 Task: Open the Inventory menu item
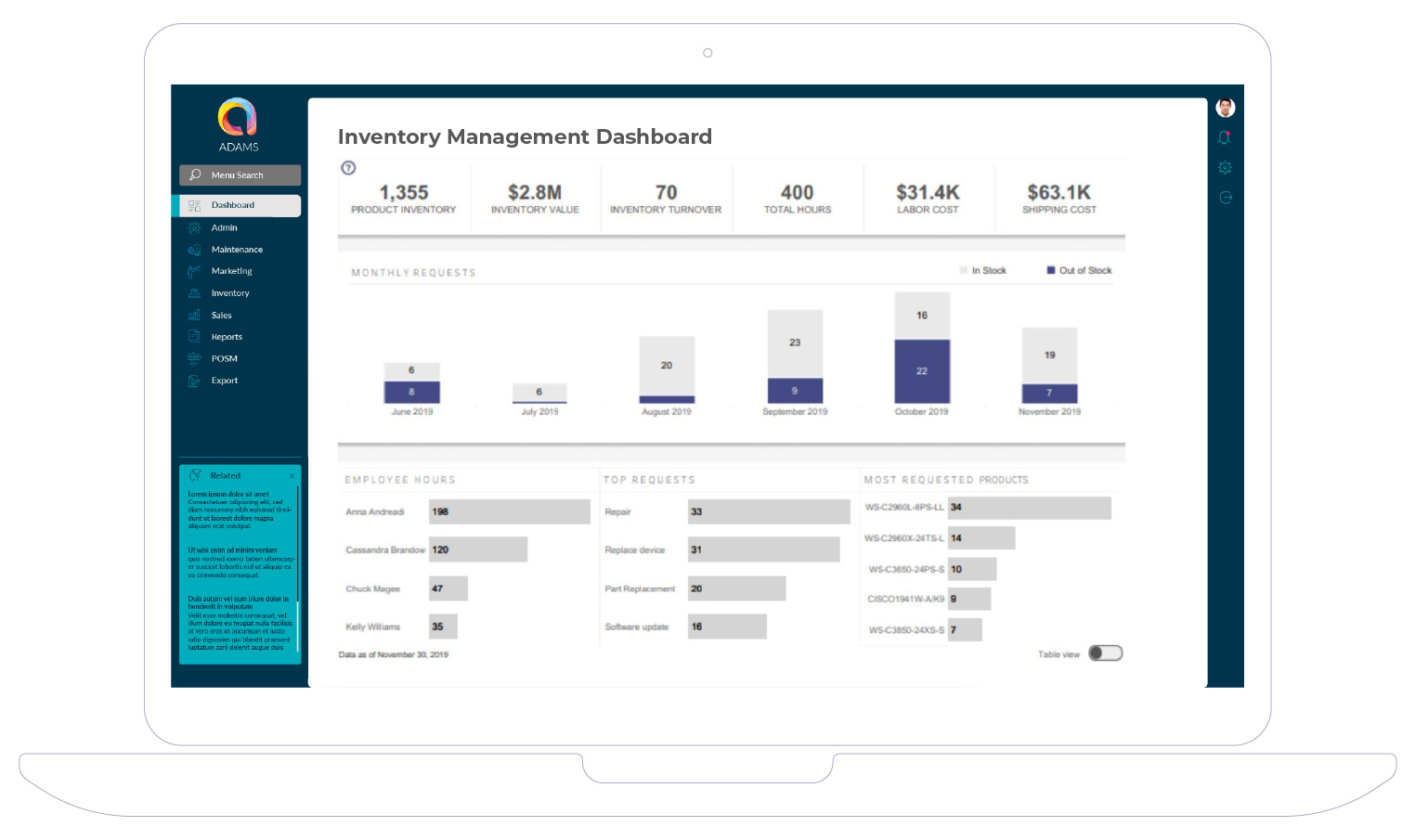click(230, 293)
